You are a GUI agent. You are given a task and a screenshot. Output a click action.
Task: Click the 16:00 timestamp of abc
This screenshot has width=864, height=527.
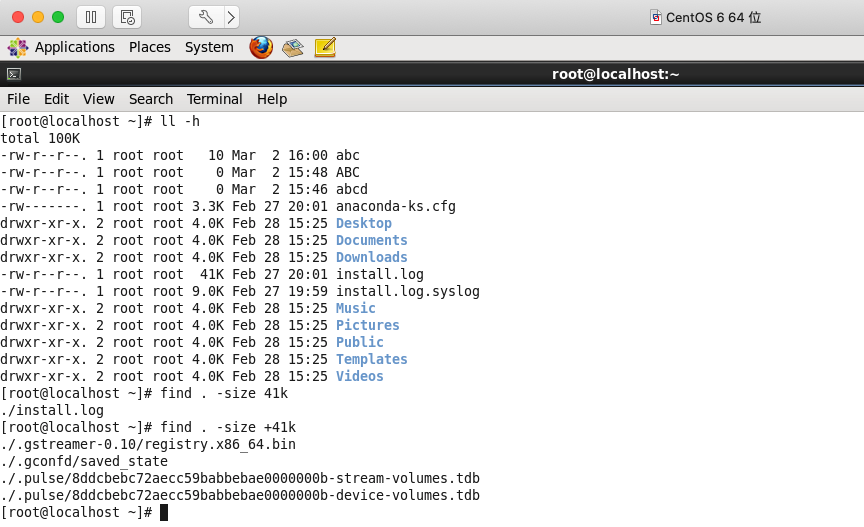[x=307, y=155]
